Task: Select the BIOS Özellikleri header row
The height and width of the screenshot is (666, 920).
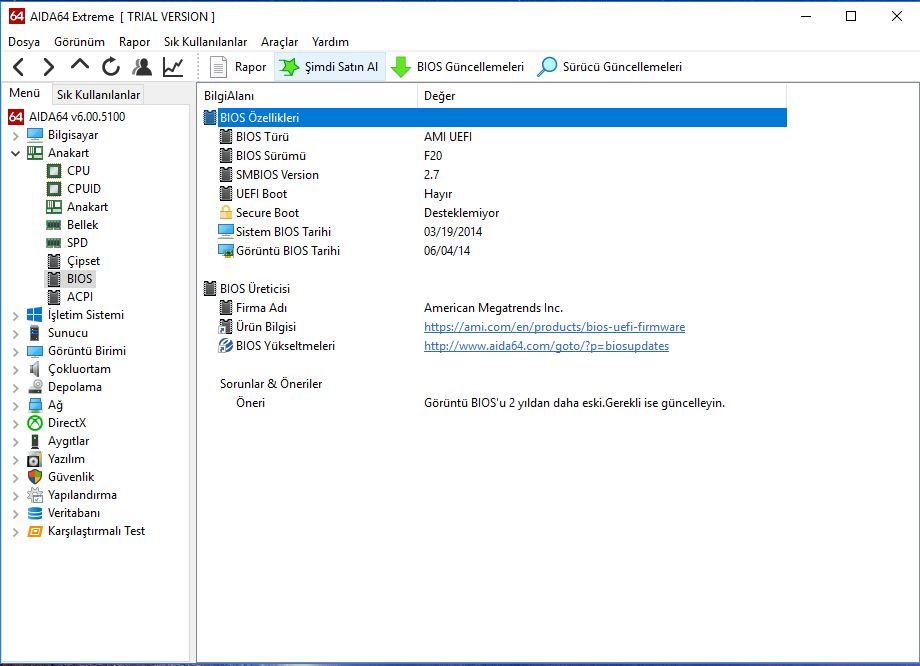Action: 494,117
